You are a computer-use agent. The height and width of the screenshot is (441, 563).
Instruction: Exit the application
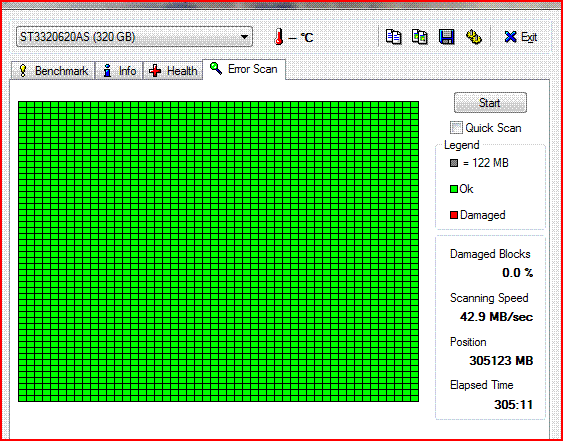[x=520, y=37]
